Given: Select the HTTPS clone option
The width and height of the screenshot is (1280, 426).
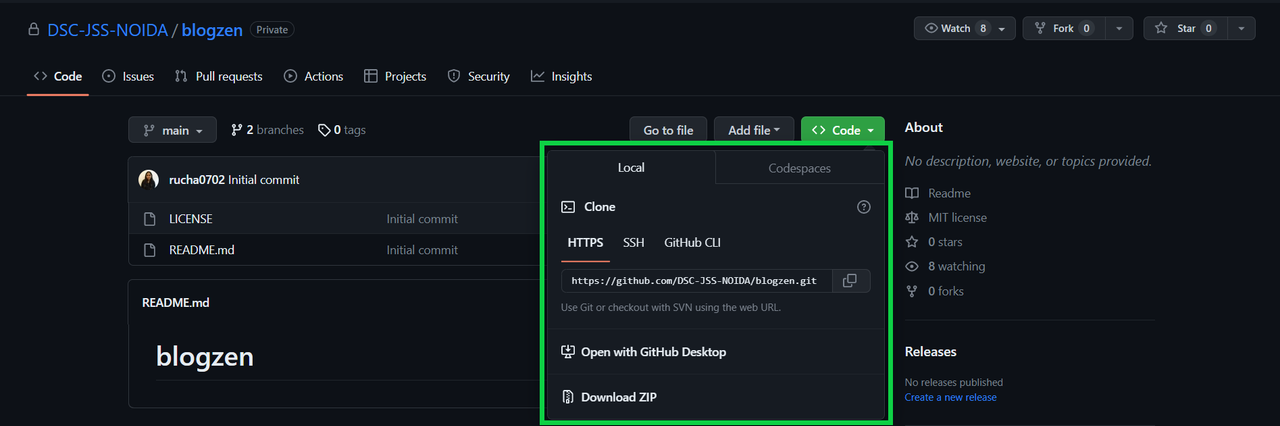Looking at the screenshot, I should click(x=585, y=243).
